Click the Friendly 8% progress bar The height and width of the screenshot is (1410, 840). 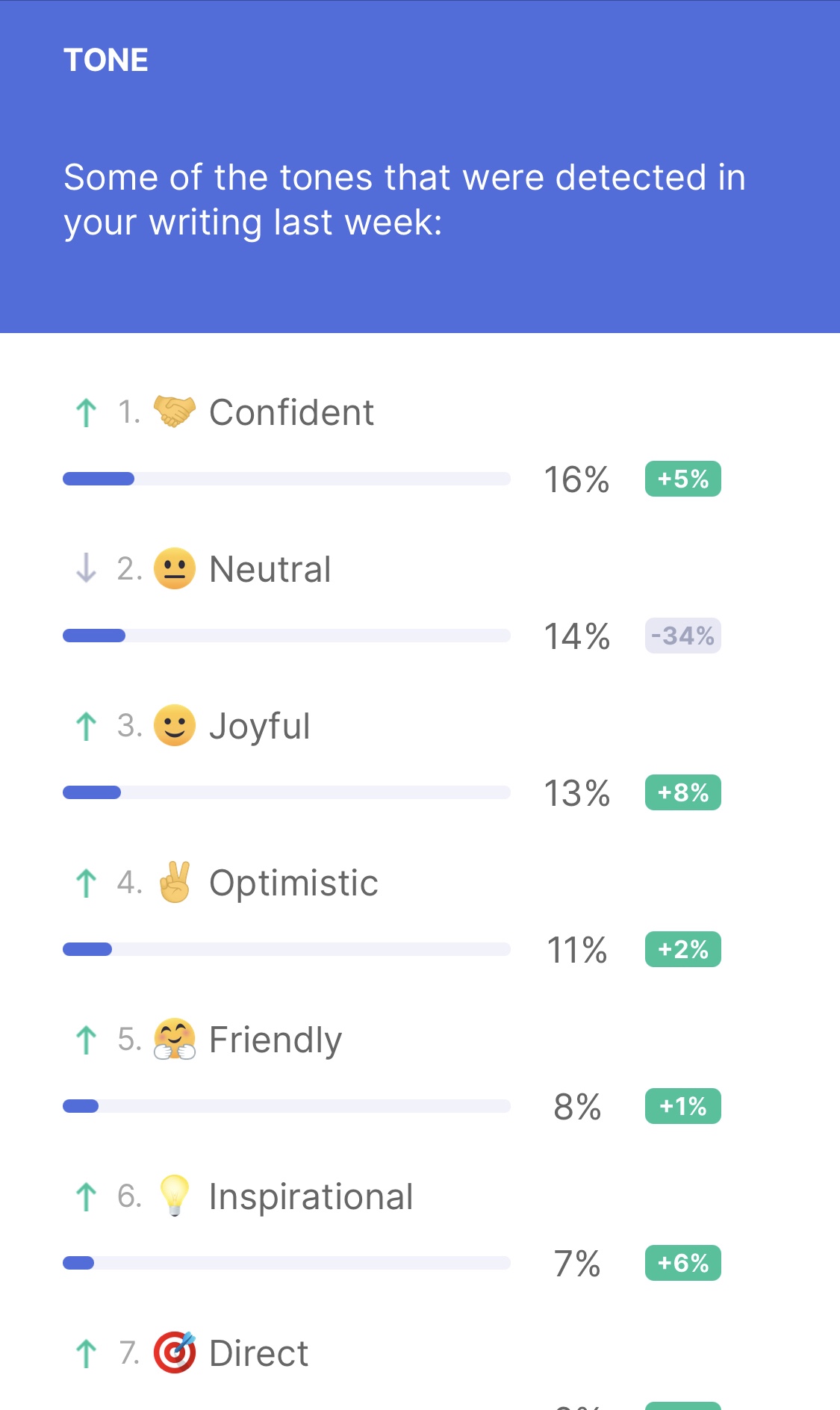click(287, 1106)
